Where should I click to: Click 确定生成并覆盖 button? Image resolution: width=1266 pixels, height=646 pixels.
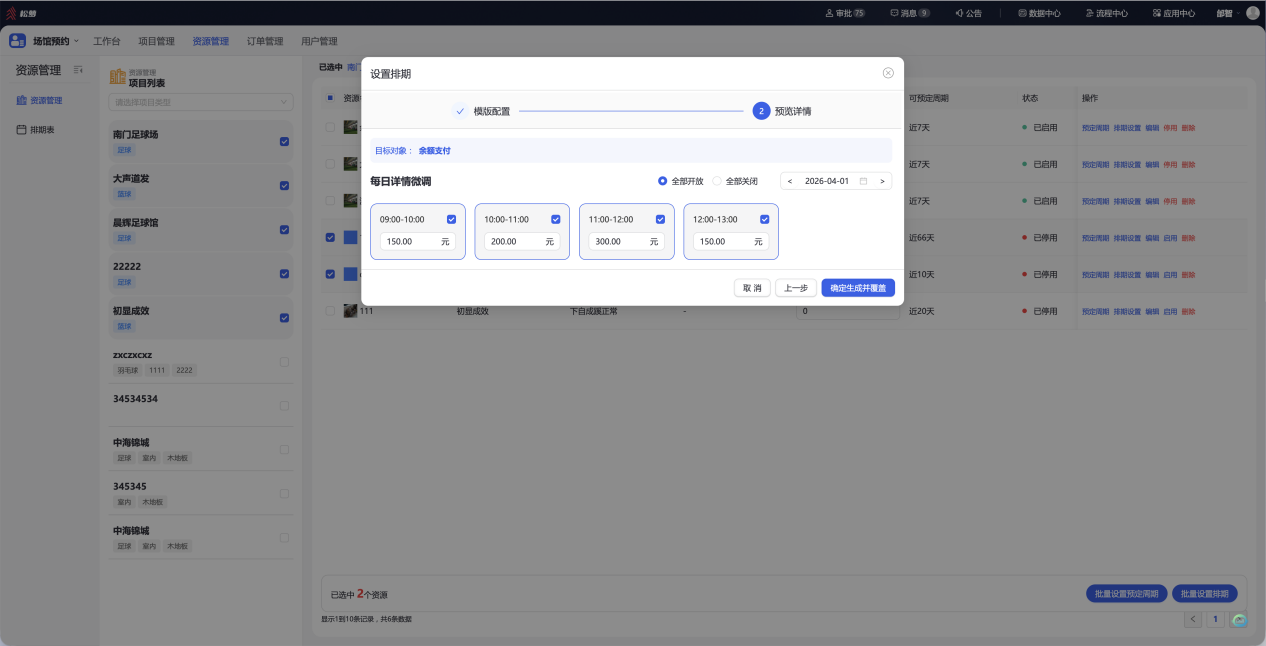[858, 288]
